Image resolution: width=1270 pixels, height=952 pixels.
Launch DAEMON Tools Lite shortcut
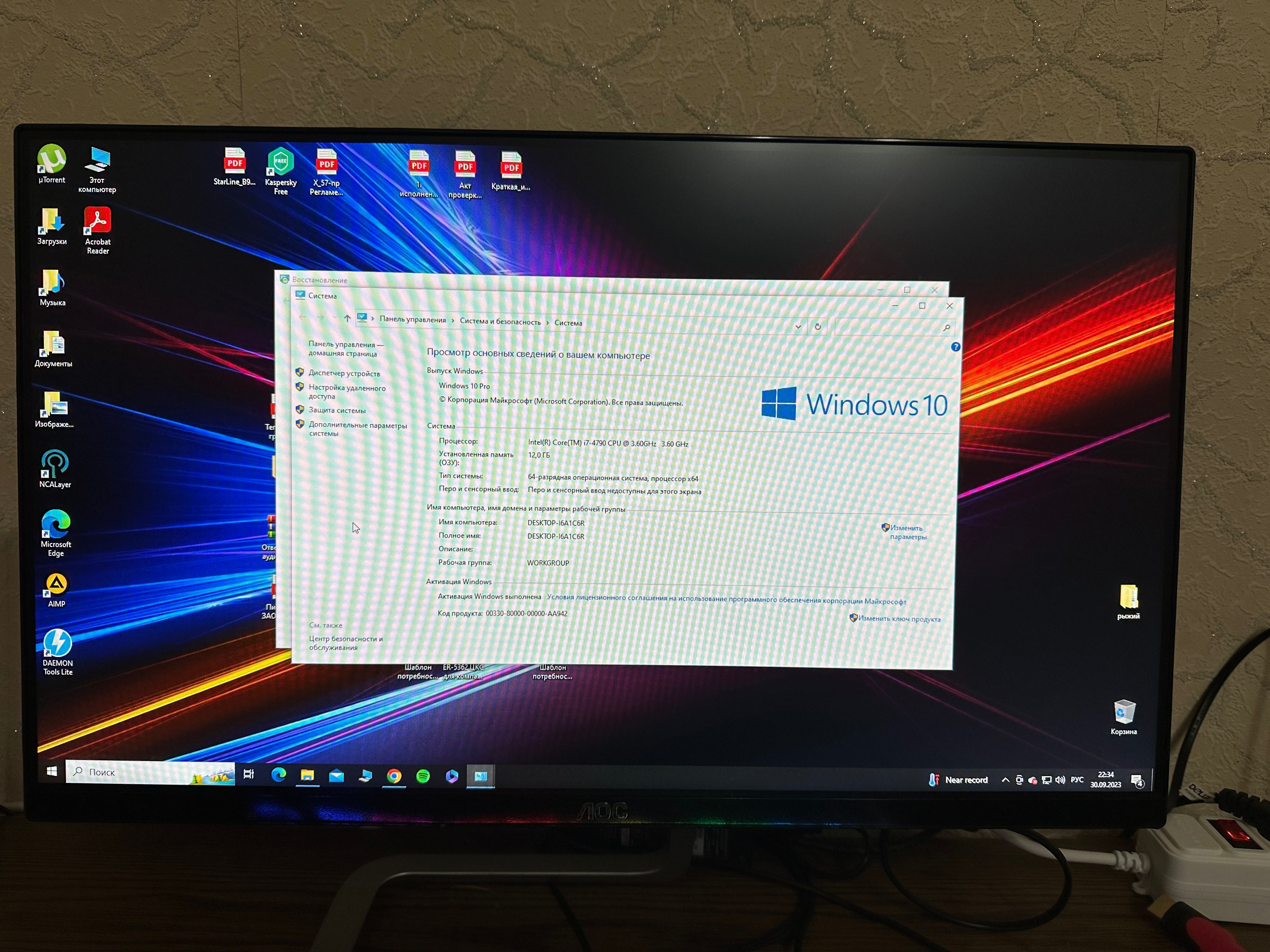[57, 653]
